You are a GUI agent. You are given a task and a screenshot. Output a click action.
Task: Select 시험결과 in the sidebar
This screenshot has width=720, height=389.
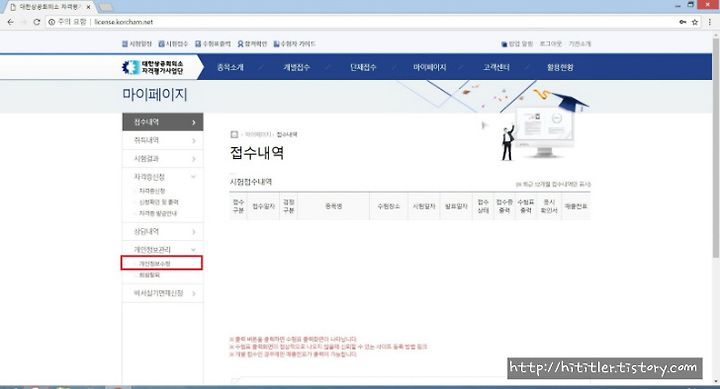(163, 159)
